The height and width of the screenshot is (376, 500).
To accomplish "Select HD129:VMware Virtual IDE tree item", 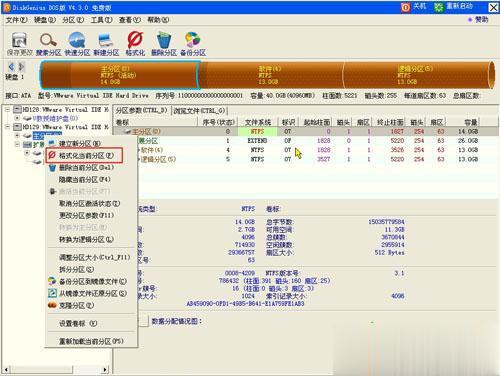I will pyautogui.click(x=65, y=127).
